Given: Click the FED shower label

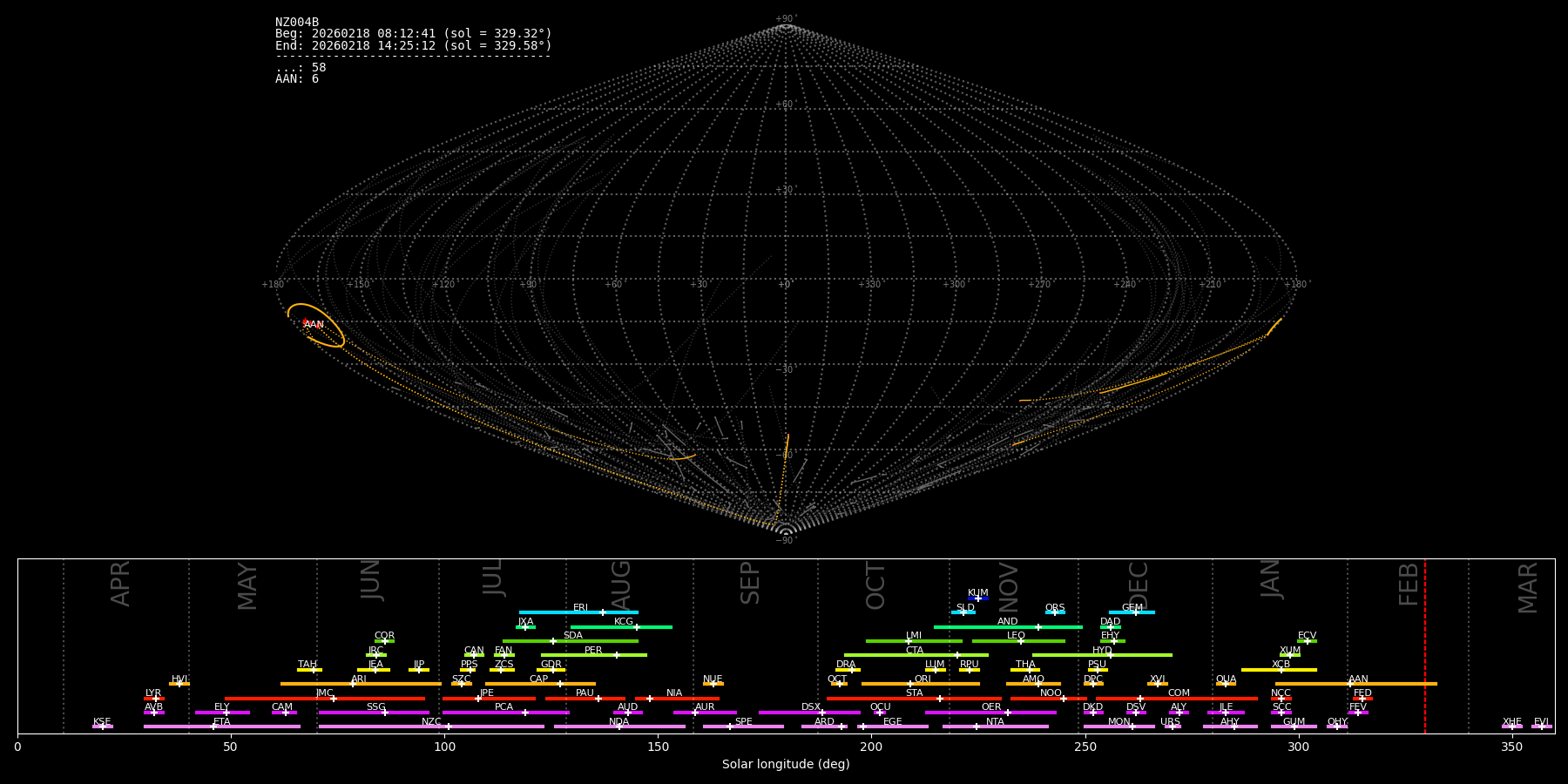Looking at the screenshot, I should tap(1362, 693).
